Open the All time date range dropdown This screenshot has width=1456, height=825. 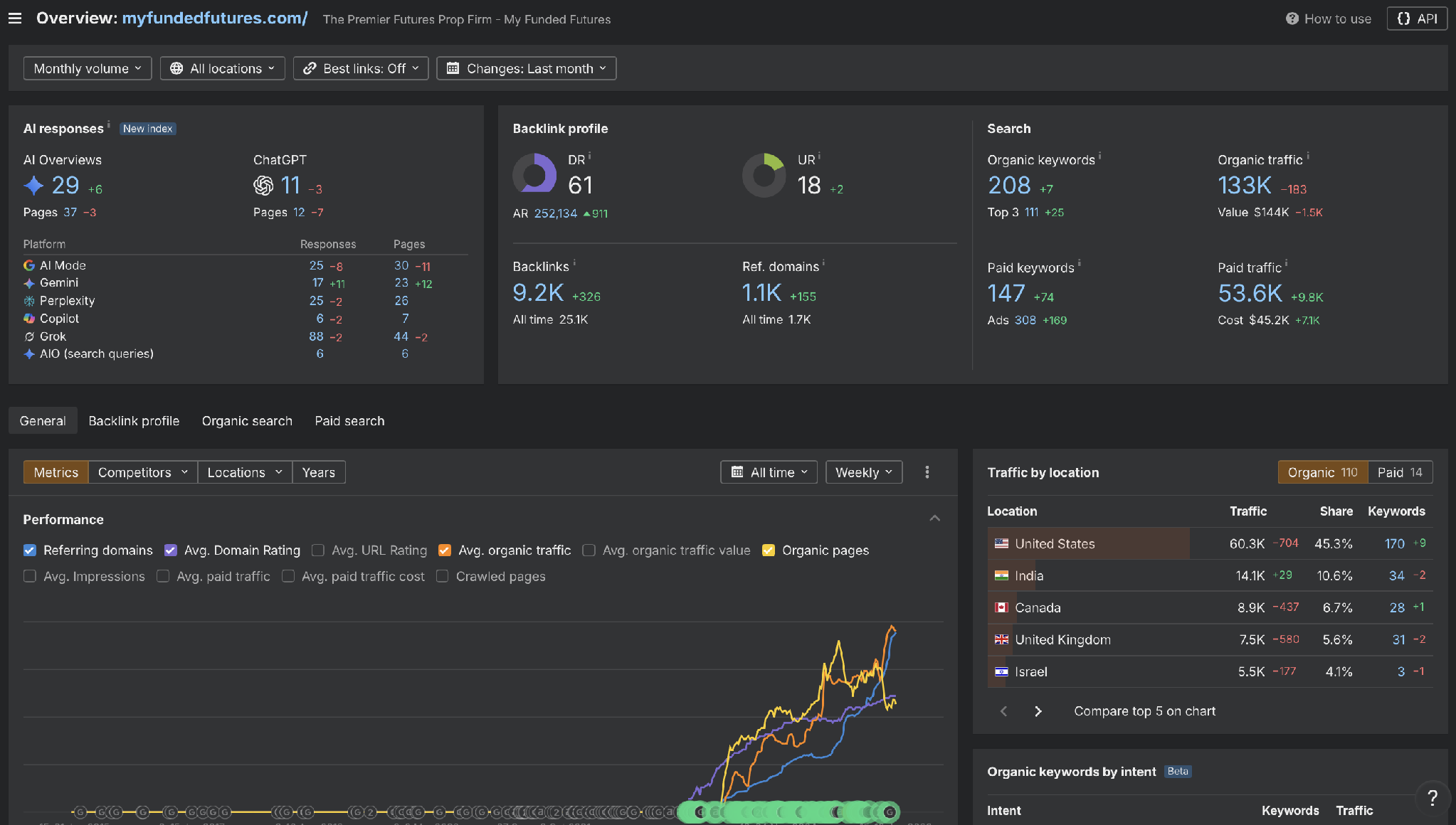pos(769,472)
